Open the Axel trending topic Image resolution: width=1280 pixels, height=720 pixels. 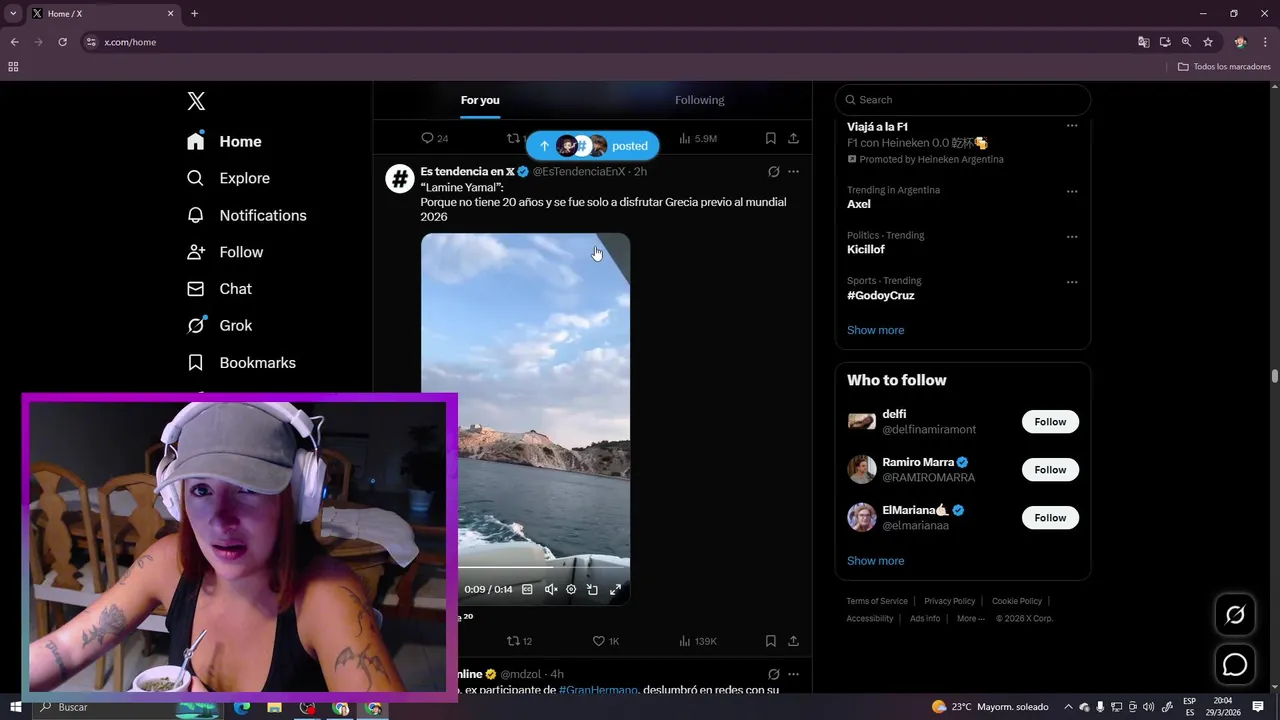tap(858, 204)
